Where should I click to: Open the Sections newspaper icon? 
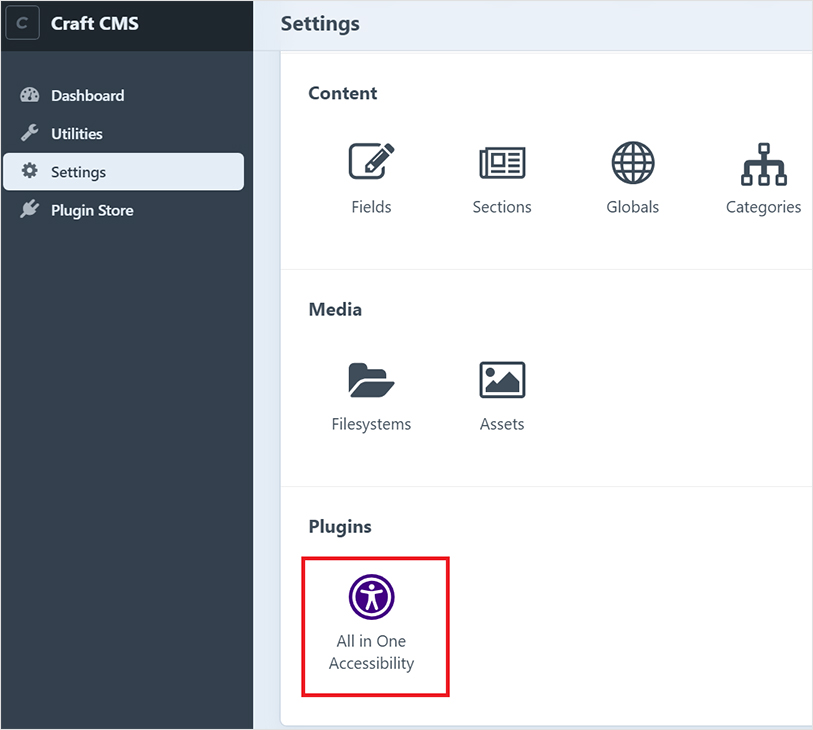(502, 163)
